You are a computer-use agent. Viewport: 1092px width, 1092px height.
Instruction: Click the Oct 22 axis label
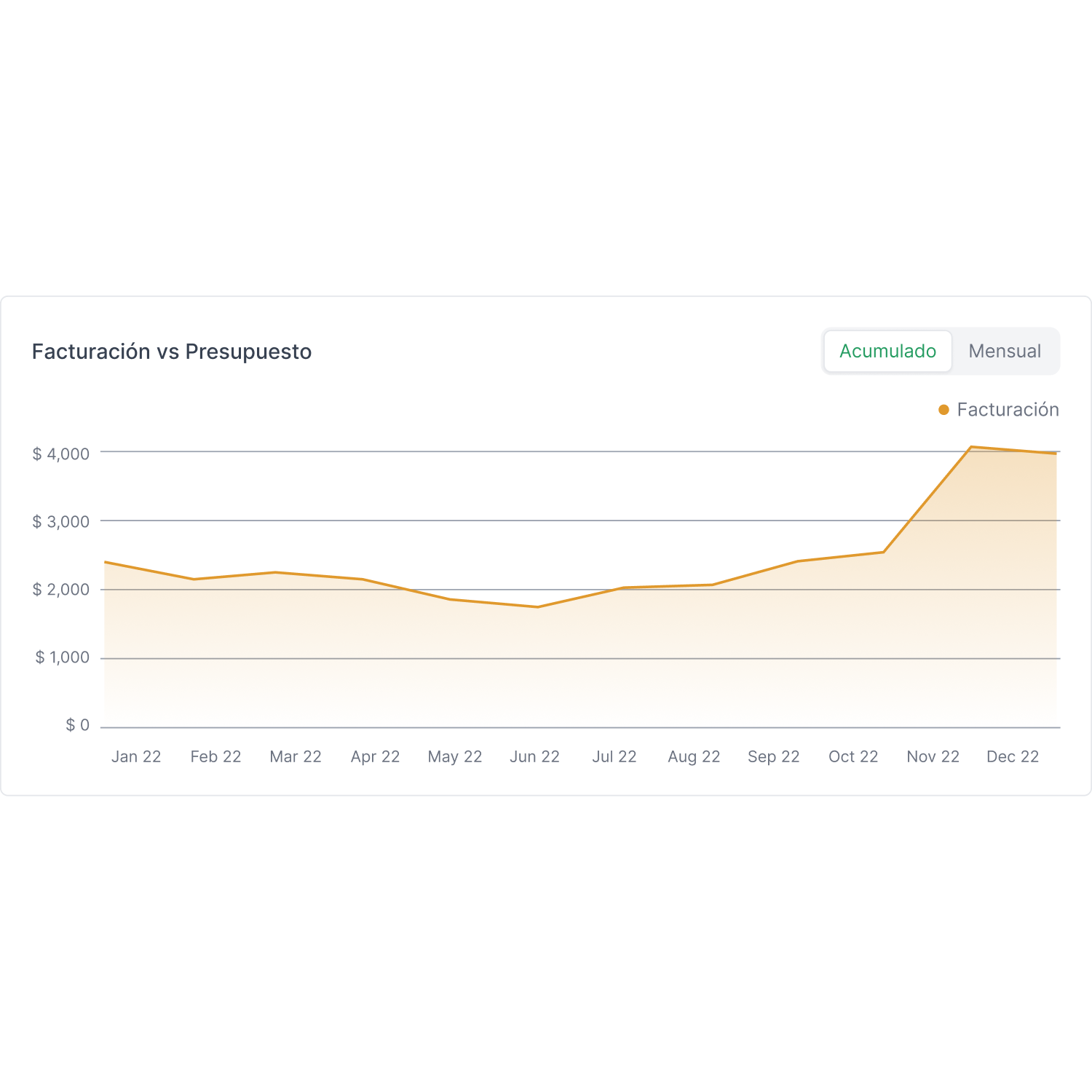(853, 756)
